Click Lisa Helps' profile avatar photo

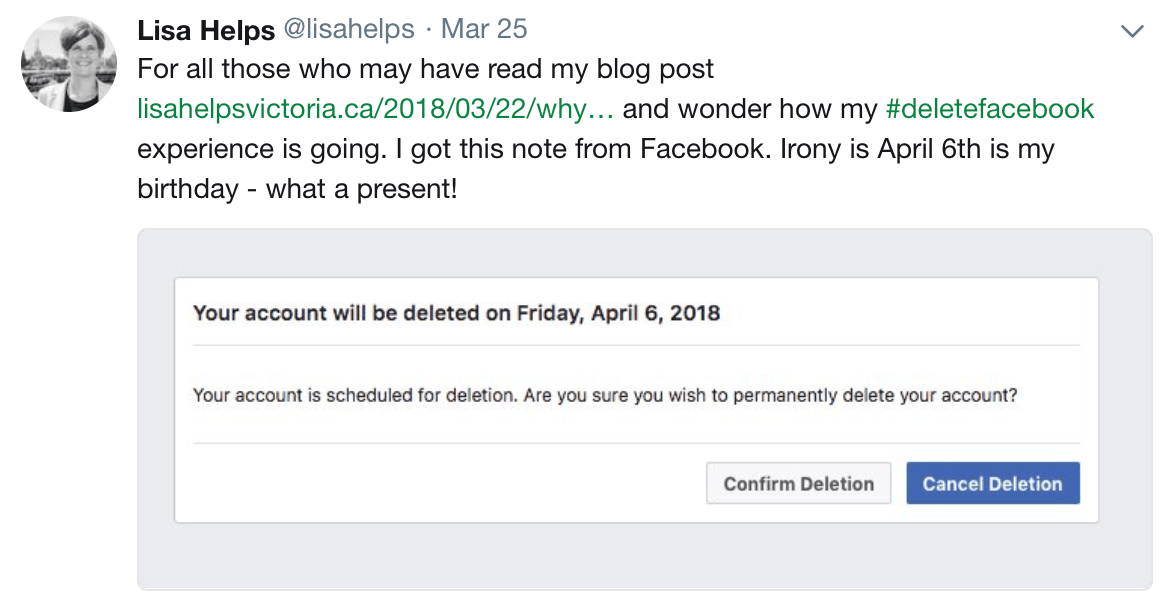tap(64, 64)
